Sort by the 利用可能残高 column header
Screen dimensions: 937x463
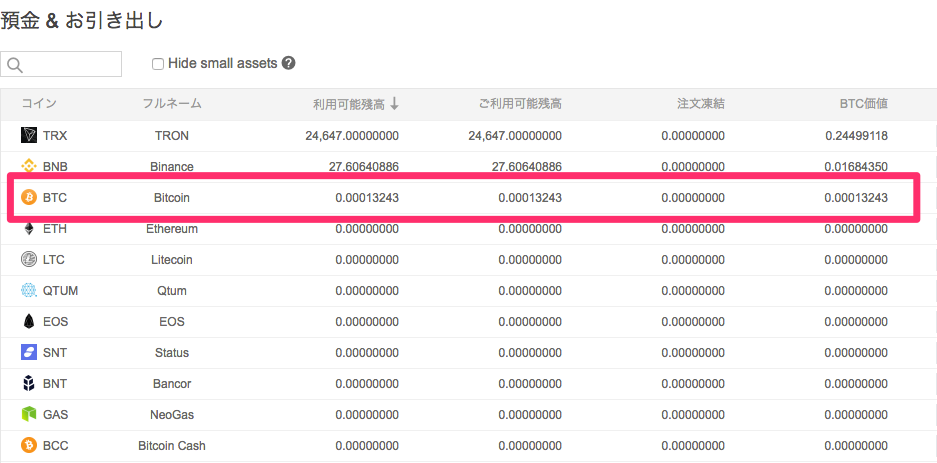click(349, 104)
